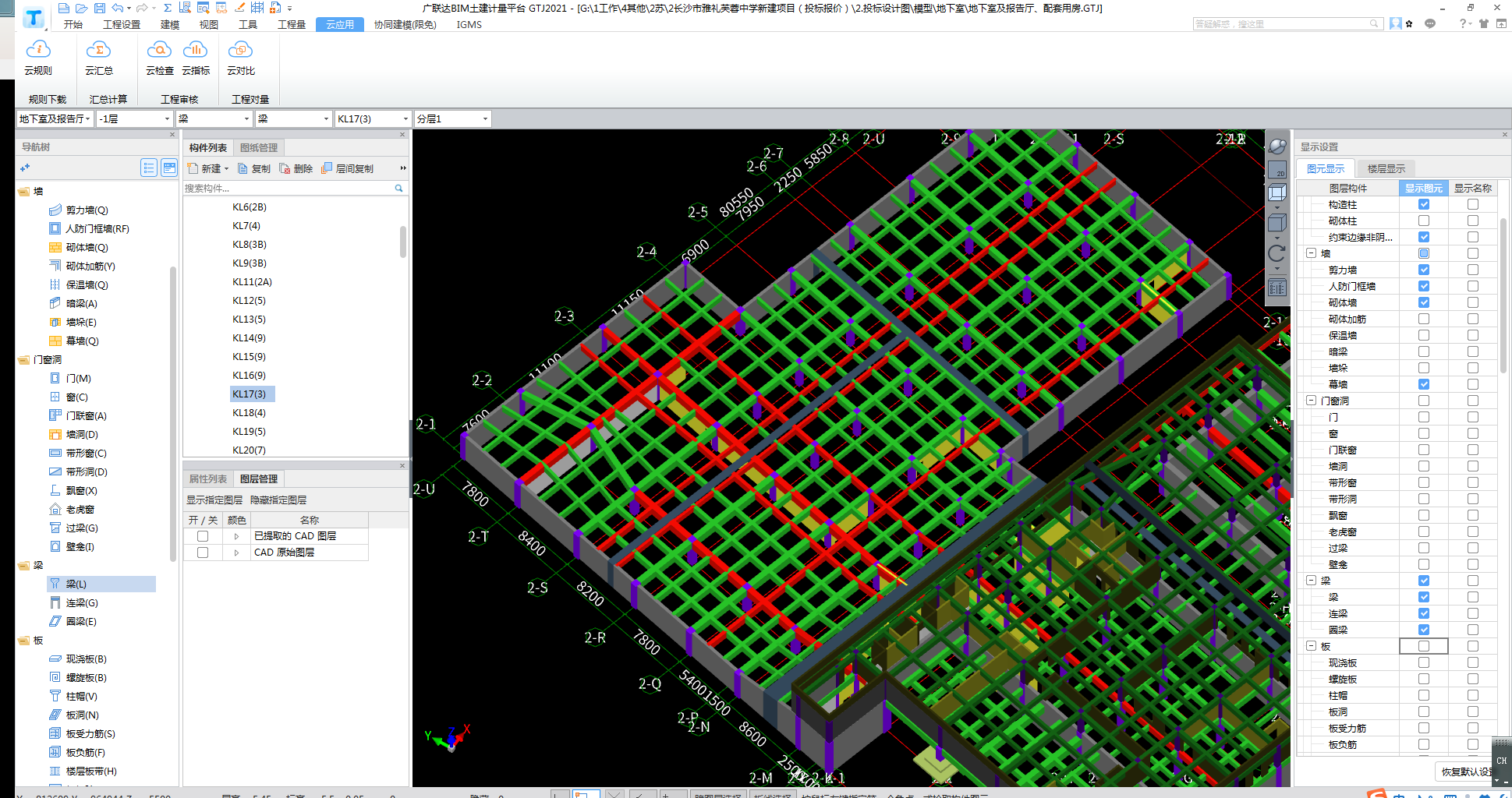1512x798 pixels.
Task: Collapse the 门窗洞 group in display settings
Action: 1312,401
